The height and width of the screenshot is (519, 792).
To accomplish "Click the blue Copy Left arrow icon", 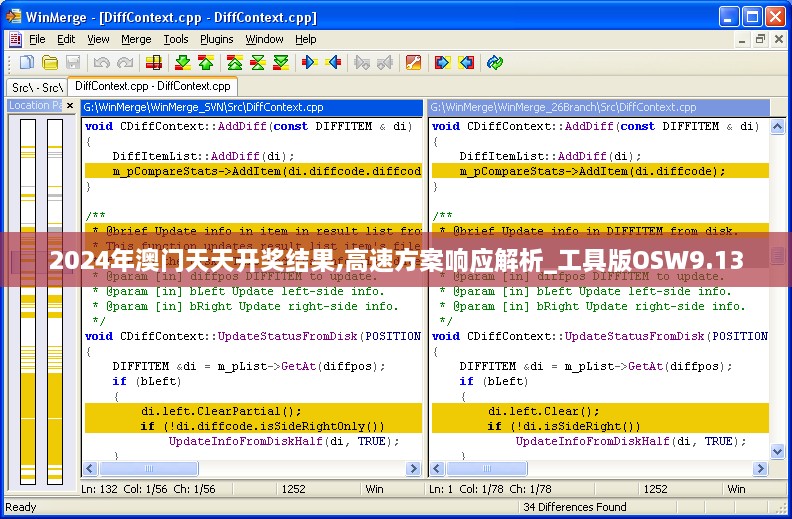I will pos(333,63).
